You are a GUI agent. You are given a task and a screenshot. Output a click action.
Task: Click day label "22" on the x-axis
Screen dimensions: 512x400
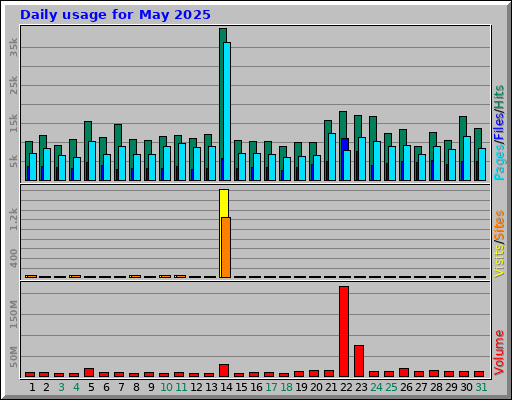(346, 387)
